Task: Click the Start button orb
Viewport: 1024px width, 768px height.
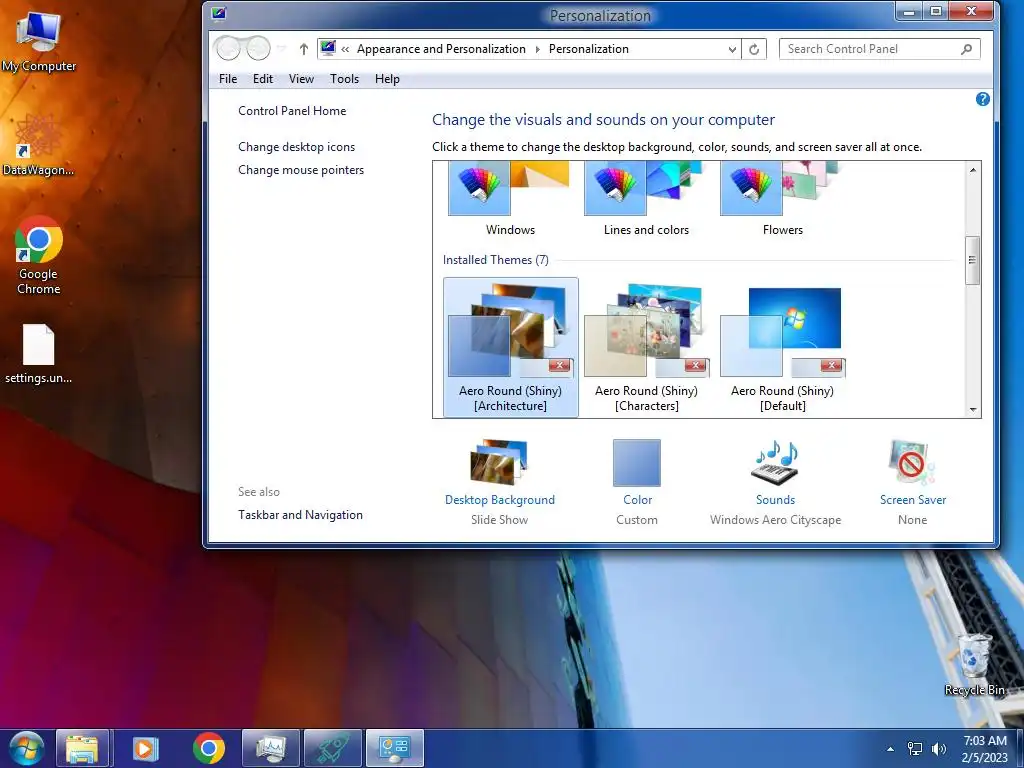Action: click(x=27, y=748)
